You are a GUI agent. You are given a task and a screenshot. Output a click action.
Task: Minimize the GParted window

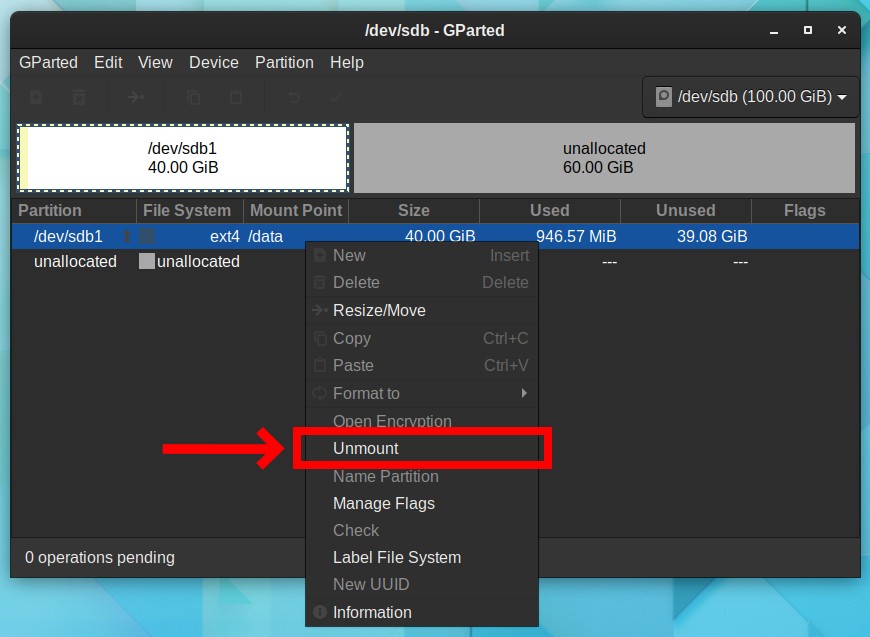point(774,31)
